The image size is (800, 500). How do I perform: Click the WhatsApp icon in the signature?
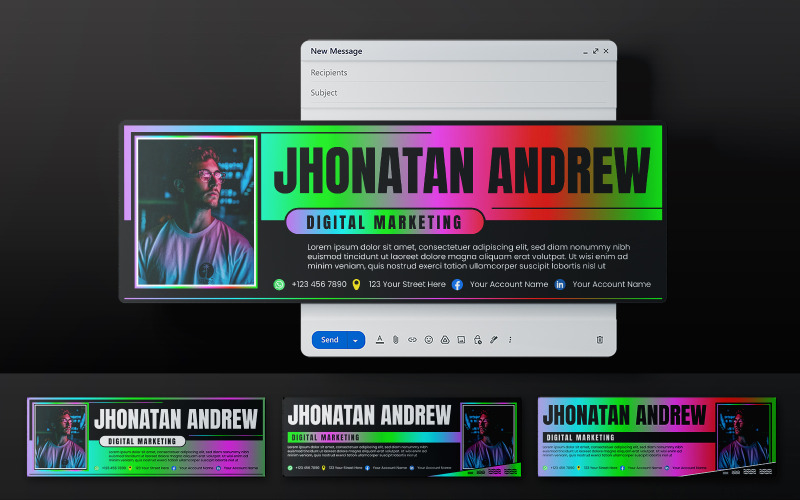(x=279, y=285)
